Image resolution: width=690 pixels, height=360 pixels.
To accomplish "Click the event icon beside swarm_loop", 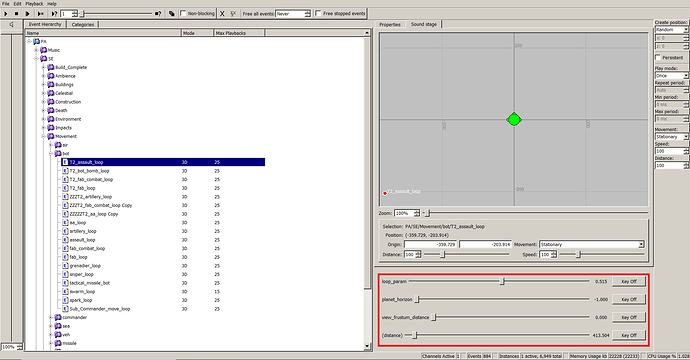I will [65, 291].
